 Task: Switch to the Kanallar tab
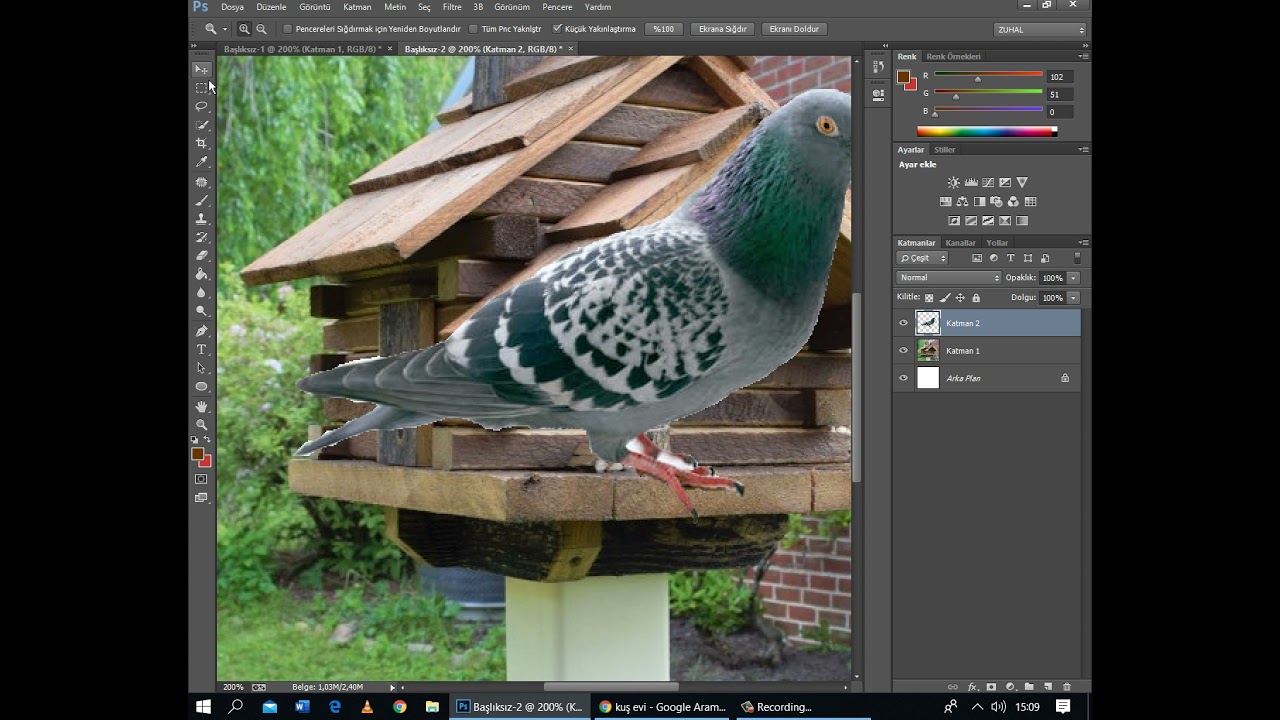point(961,243)
